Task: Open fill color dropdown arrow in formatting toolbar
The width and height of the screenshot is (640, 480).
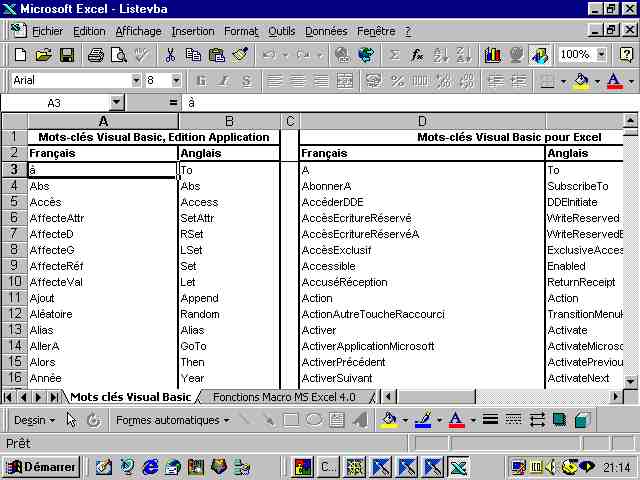Action: 597,81
